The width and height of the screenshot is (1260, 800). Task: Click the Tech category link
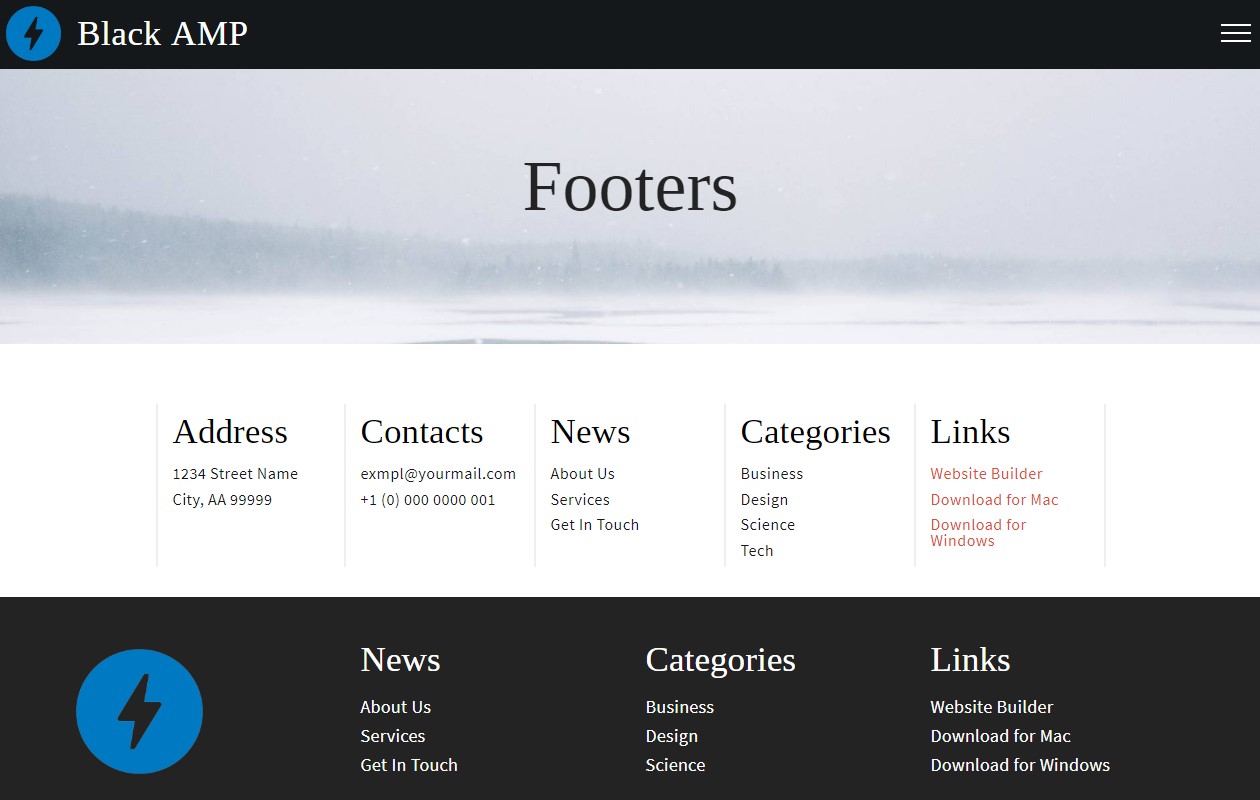pyautogui.click(x=757, y=550)
